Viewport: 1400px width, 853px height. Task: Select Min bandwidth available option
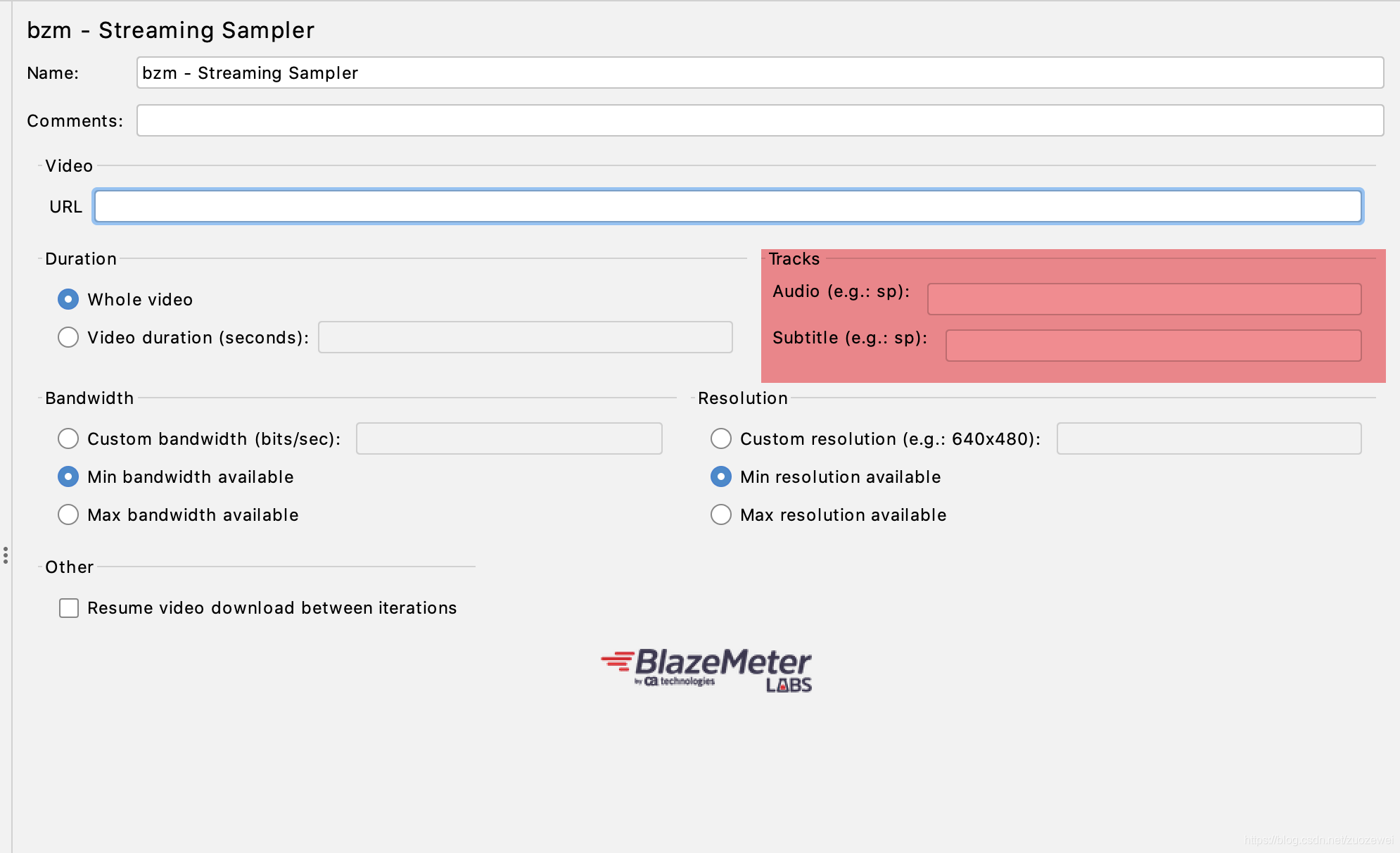(x=68, y=476)
